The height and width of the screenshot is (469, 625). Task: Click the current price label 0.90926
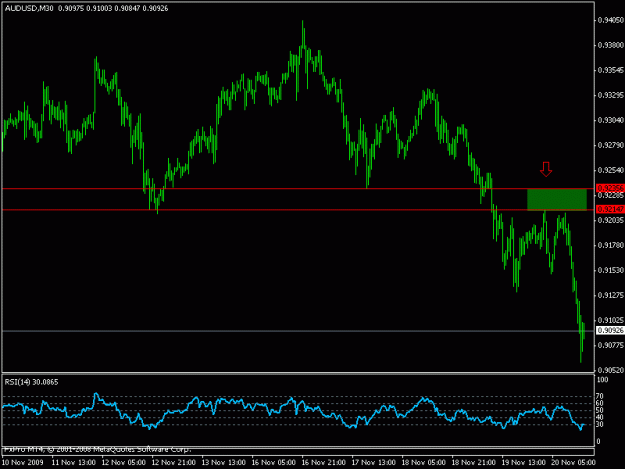point(610,330)
